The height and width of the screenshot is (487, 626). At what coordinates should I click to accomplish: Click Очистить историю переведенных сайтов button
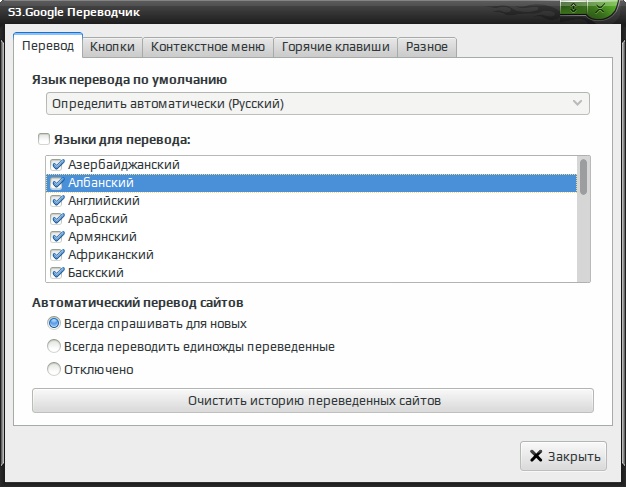pos(313,400)
